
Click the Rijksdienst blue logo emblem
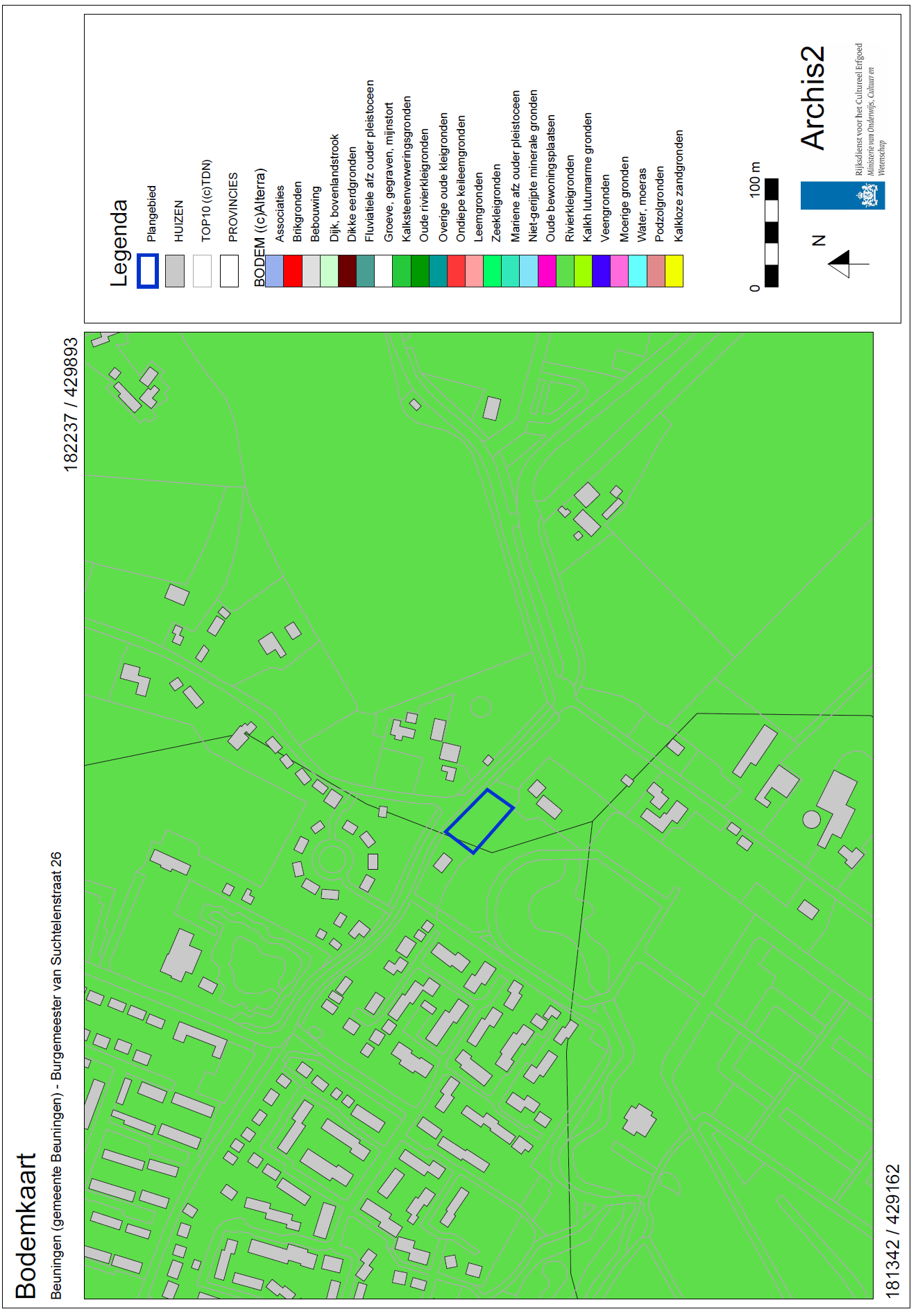click(x=842, y=195)
